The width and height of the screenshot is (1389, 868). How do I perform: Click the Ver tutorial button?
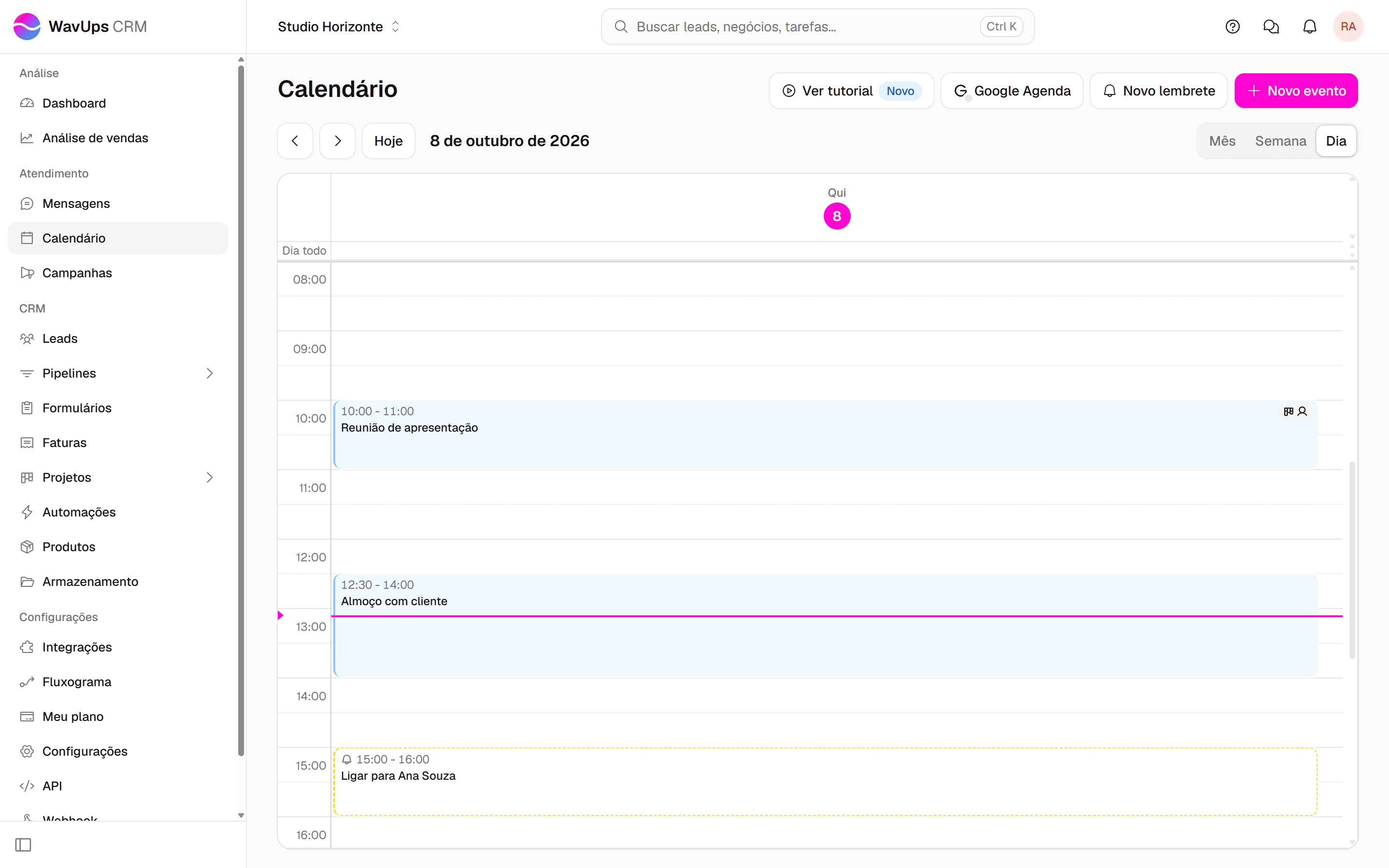click(851, 91)
